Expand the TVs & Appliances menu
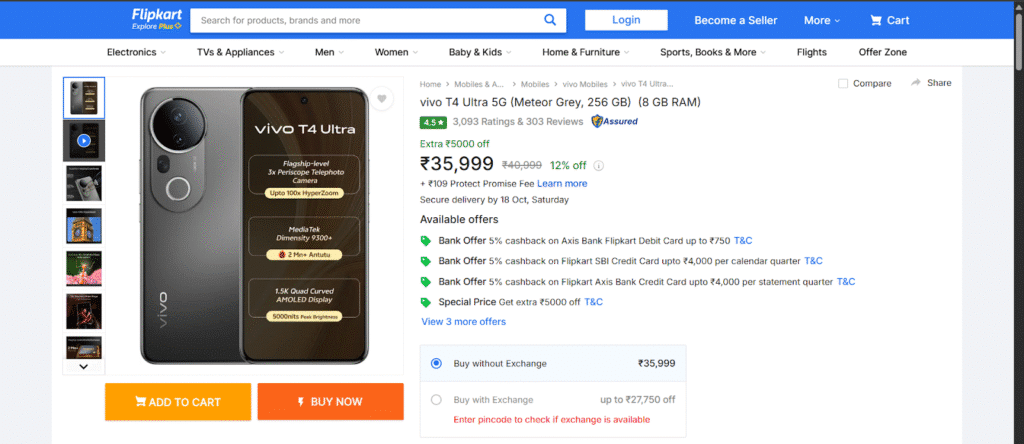 [240, 52]
